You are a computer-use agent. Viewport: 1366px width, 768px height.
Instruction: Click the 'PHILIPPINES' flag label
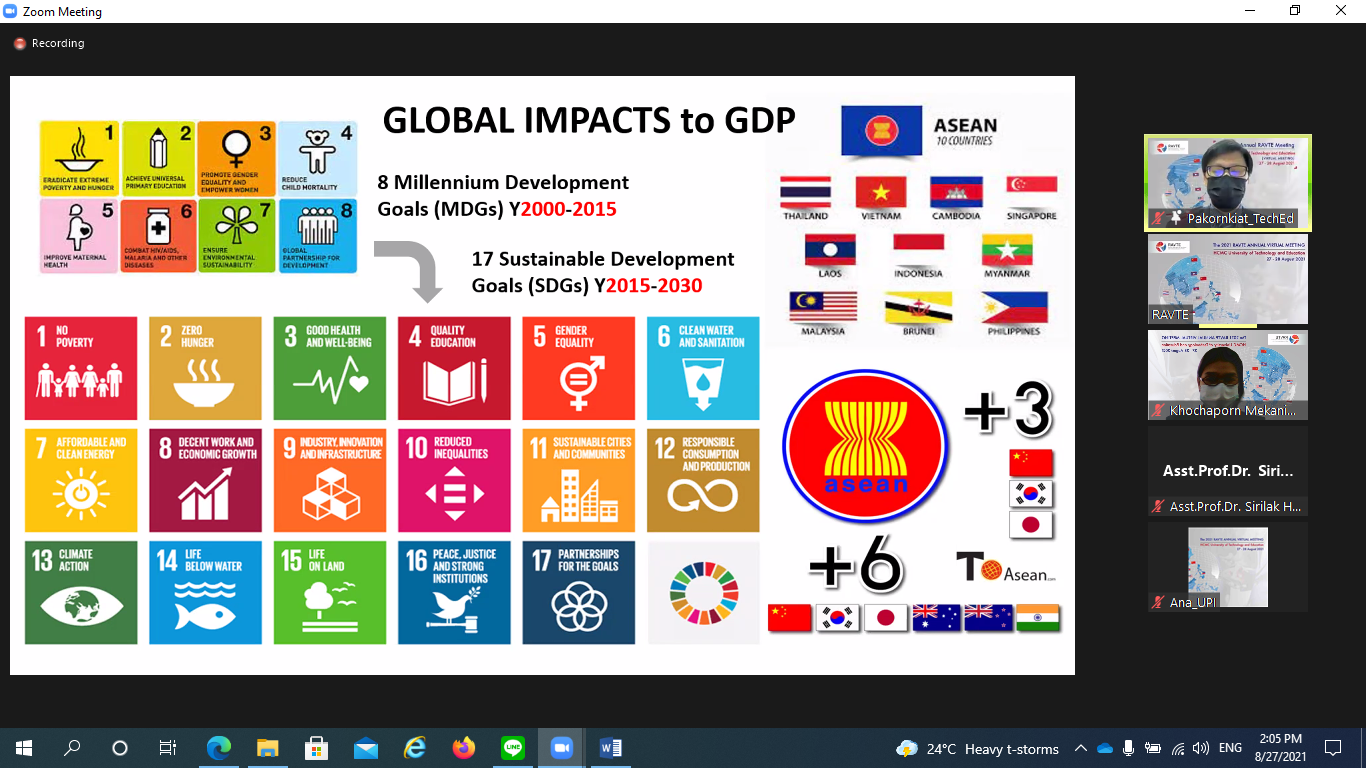point(1014,331)
